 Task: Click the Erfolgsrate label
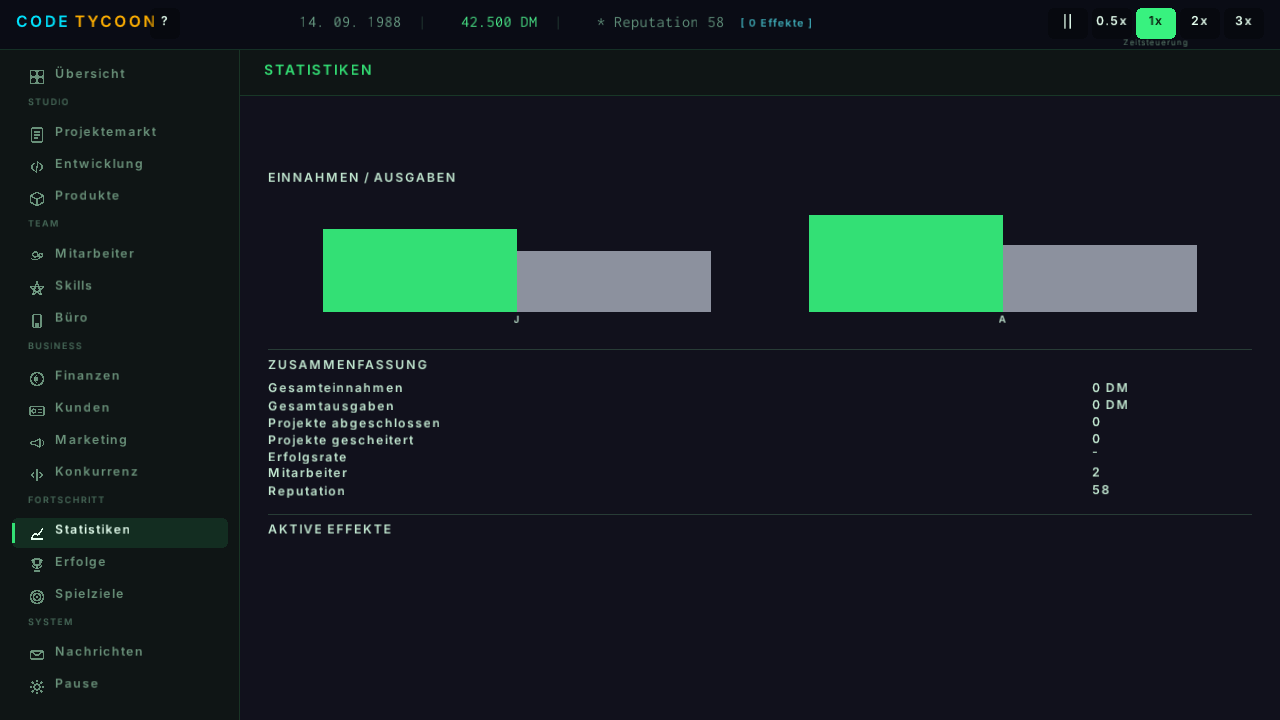click(308, 457)
